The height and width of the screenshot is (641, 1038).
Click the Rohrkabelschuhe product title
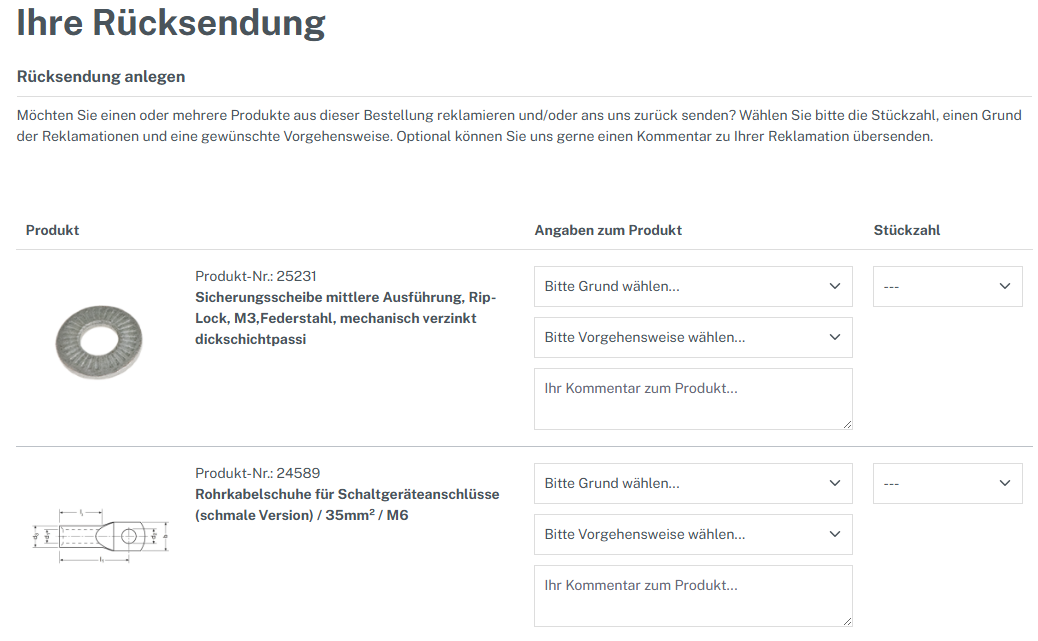[x=346, y=505]
